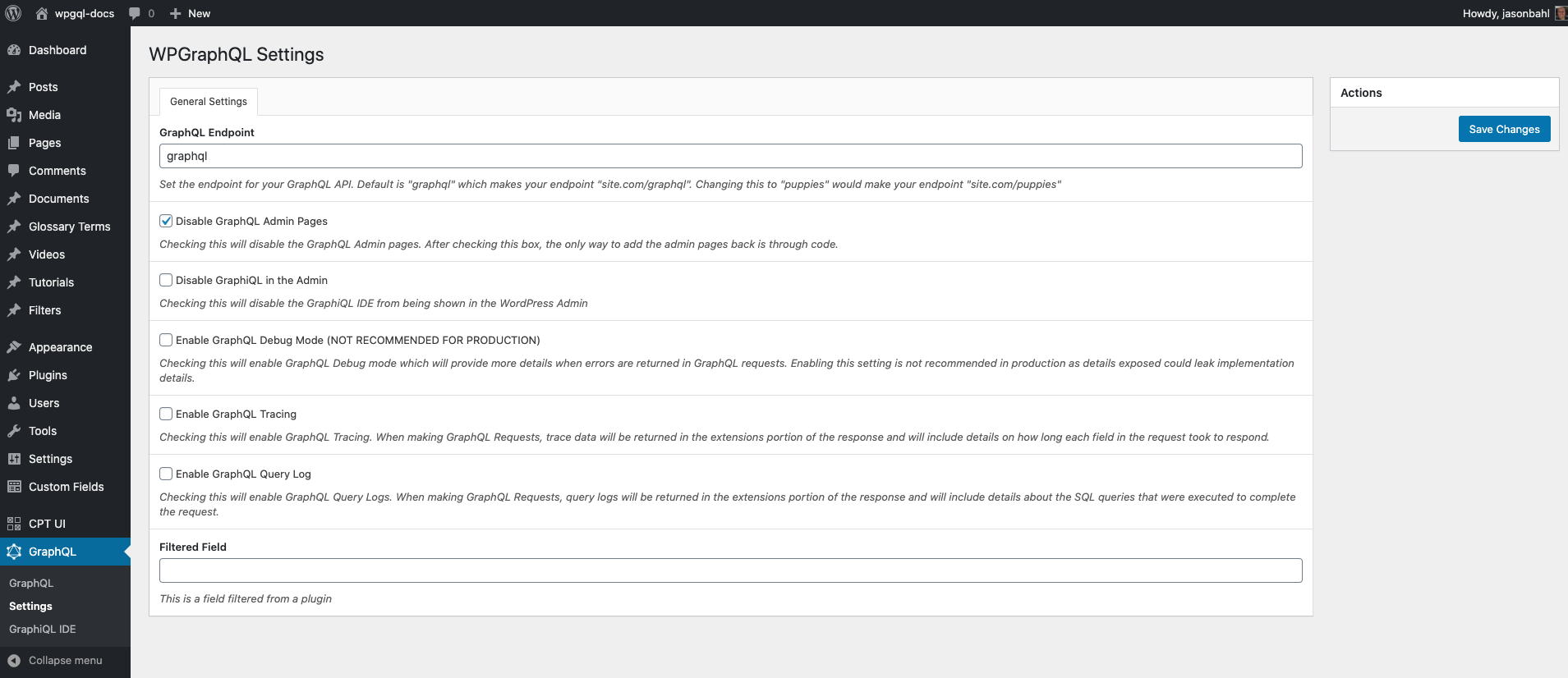
Task: Enable GraphQL Debug Mode checkbox
Action: tap(166, 340)
